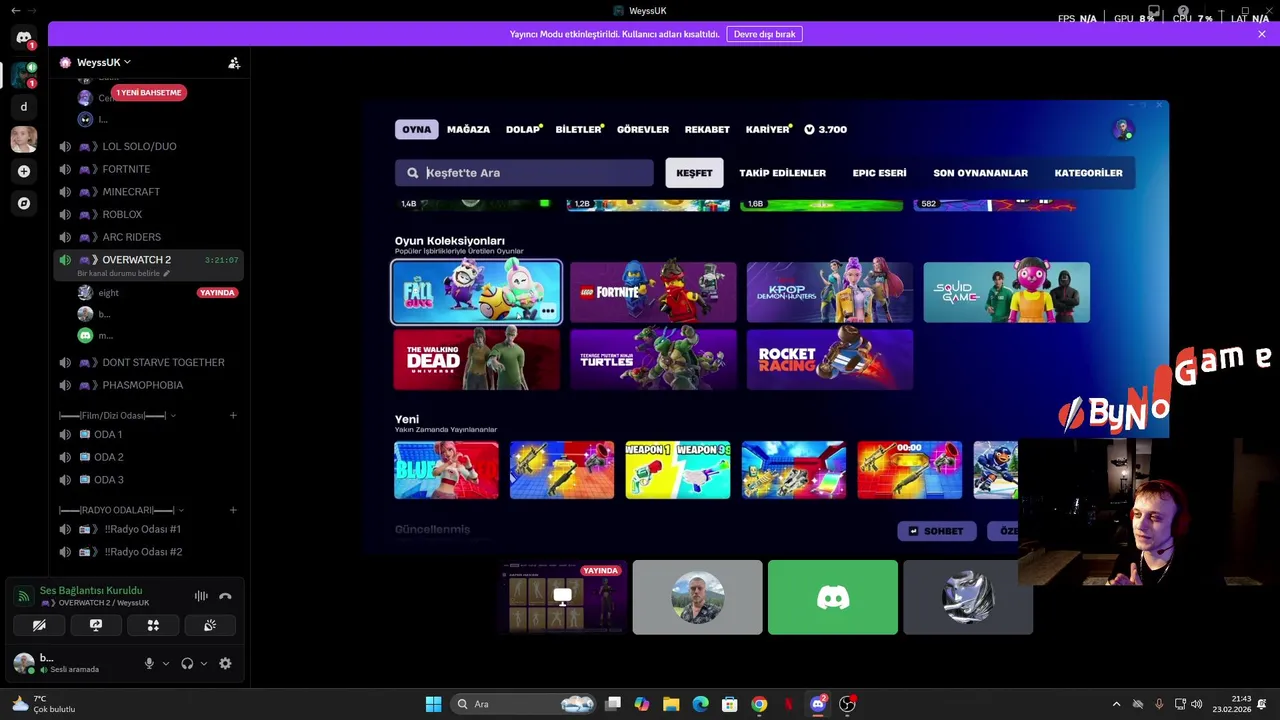
Task: Collapse the RADYO ODALARI category
Action: pyautogui.click(x=121, y=510)
